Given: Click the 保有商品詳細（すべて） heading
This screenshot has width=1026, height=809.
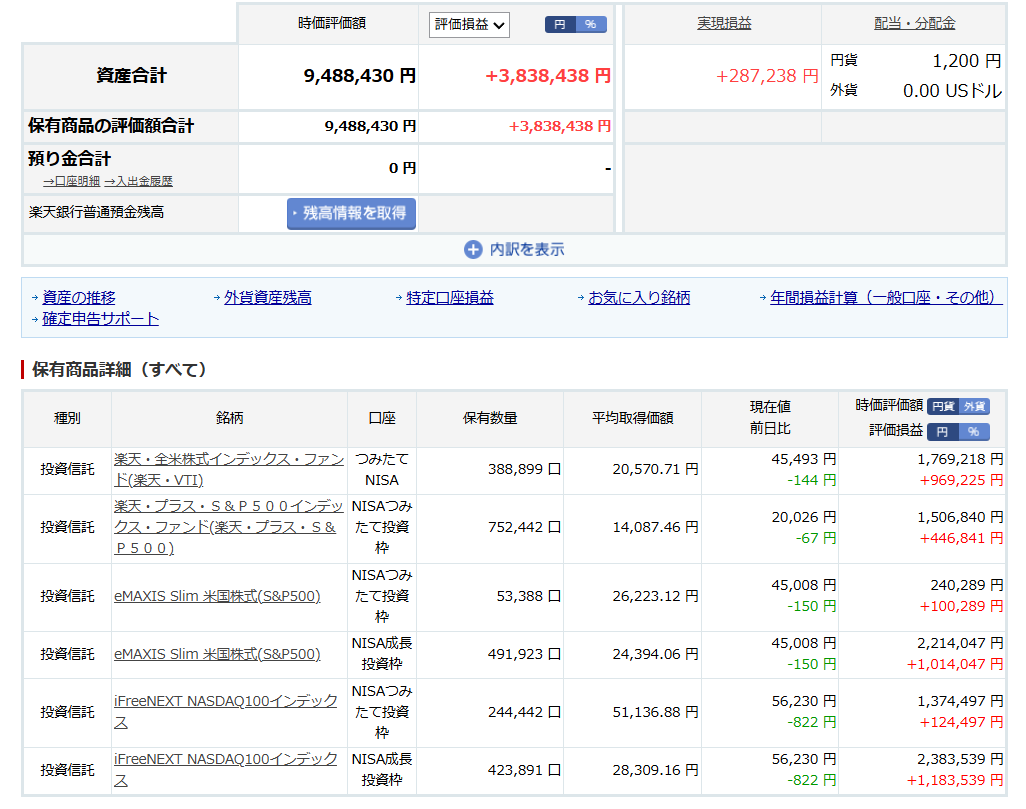Looking at the screenshot, I should (119, 370).
